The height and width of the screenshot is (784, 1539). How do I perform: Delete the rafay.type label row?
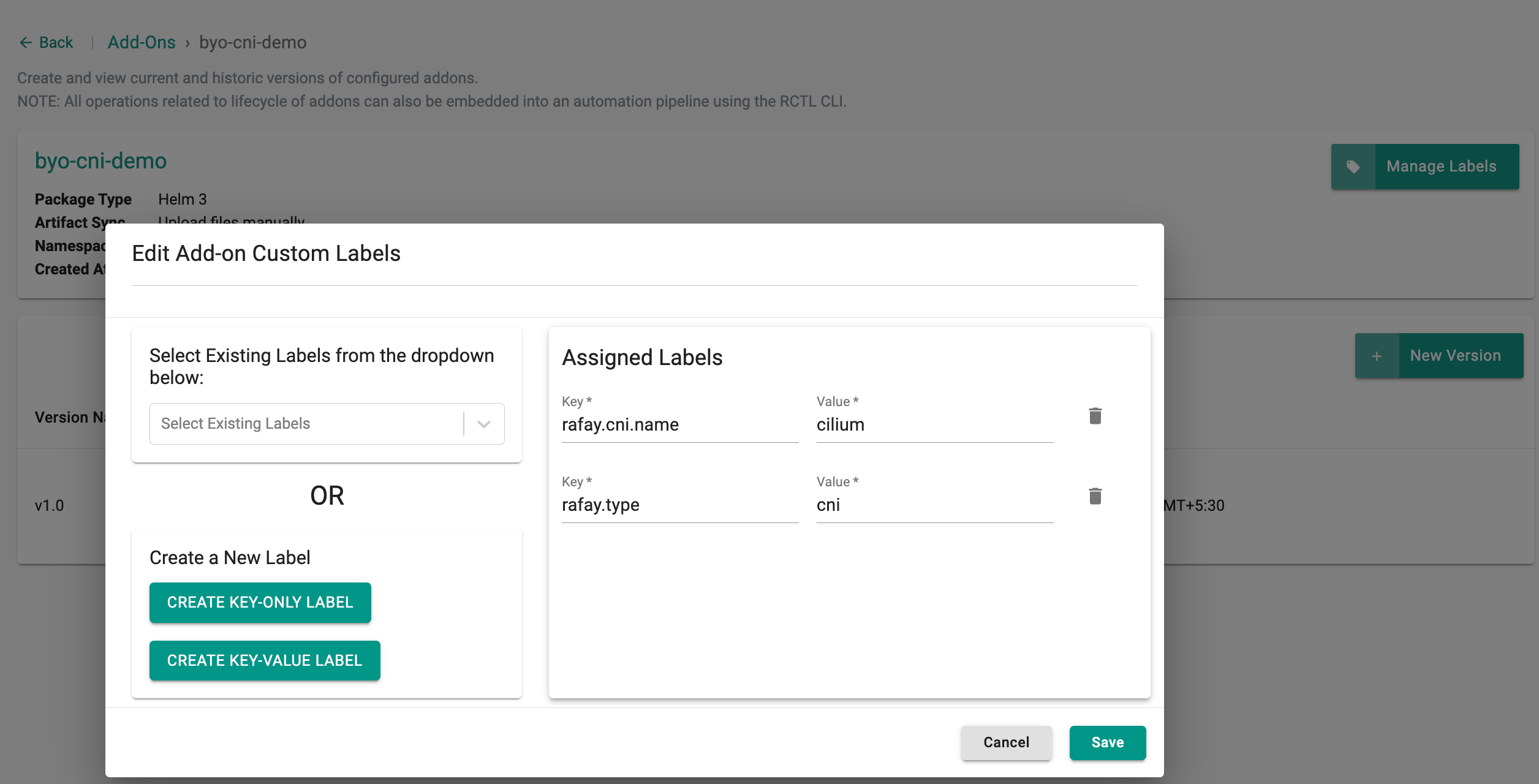1095,496
